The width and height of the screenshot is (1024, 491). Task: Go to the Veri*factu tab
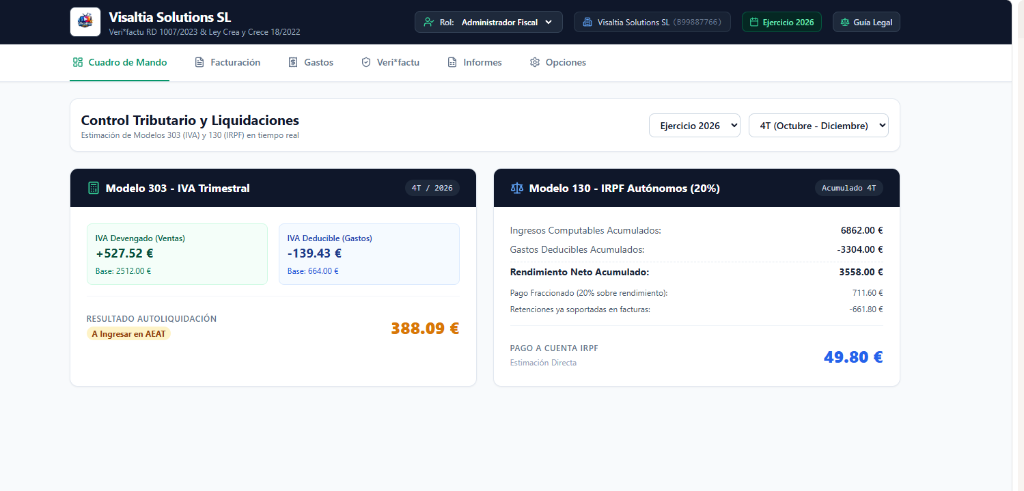391,63
